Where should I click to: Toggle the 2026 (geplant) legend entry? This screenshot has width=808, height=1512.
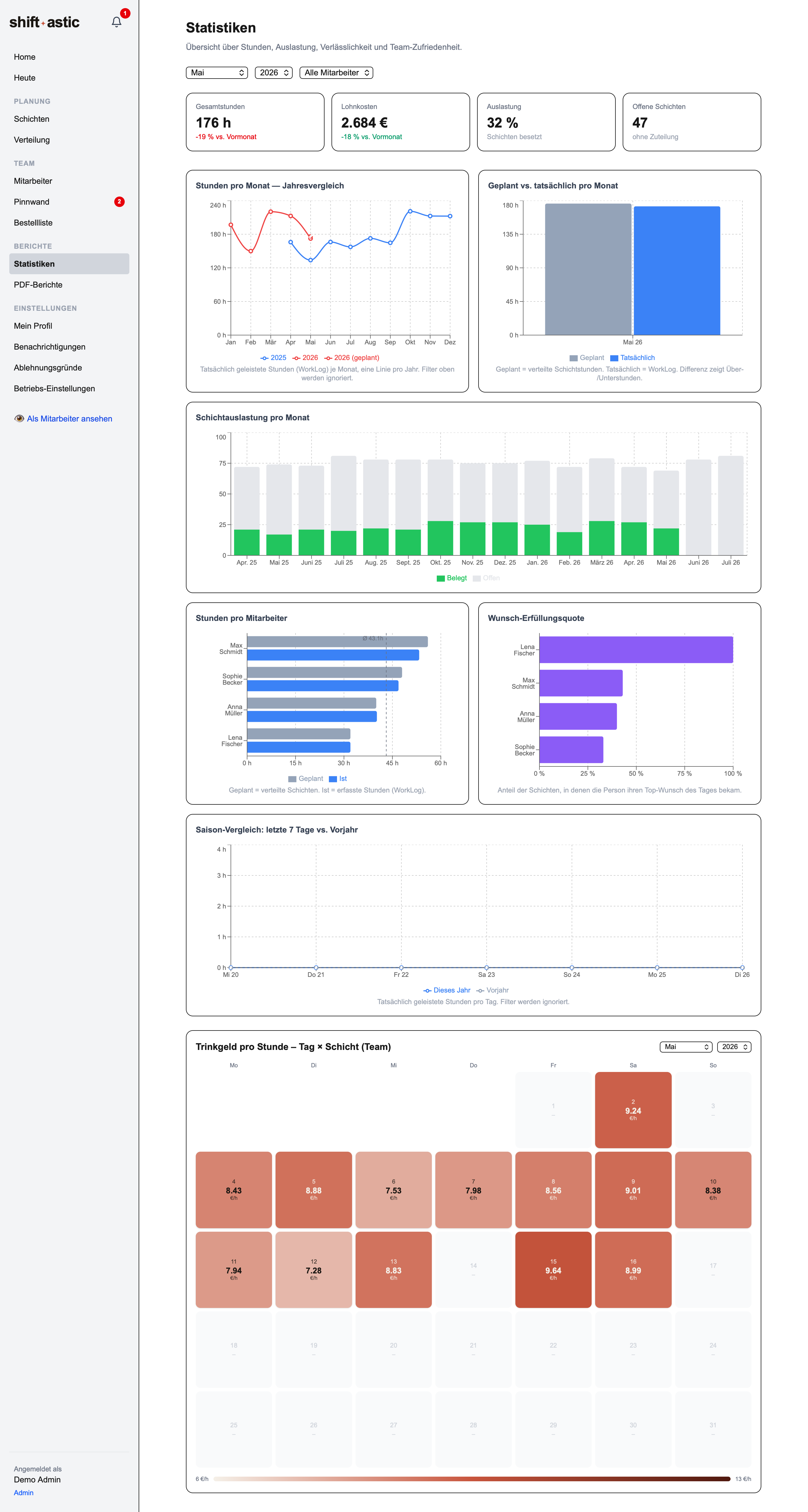[352, 358]
